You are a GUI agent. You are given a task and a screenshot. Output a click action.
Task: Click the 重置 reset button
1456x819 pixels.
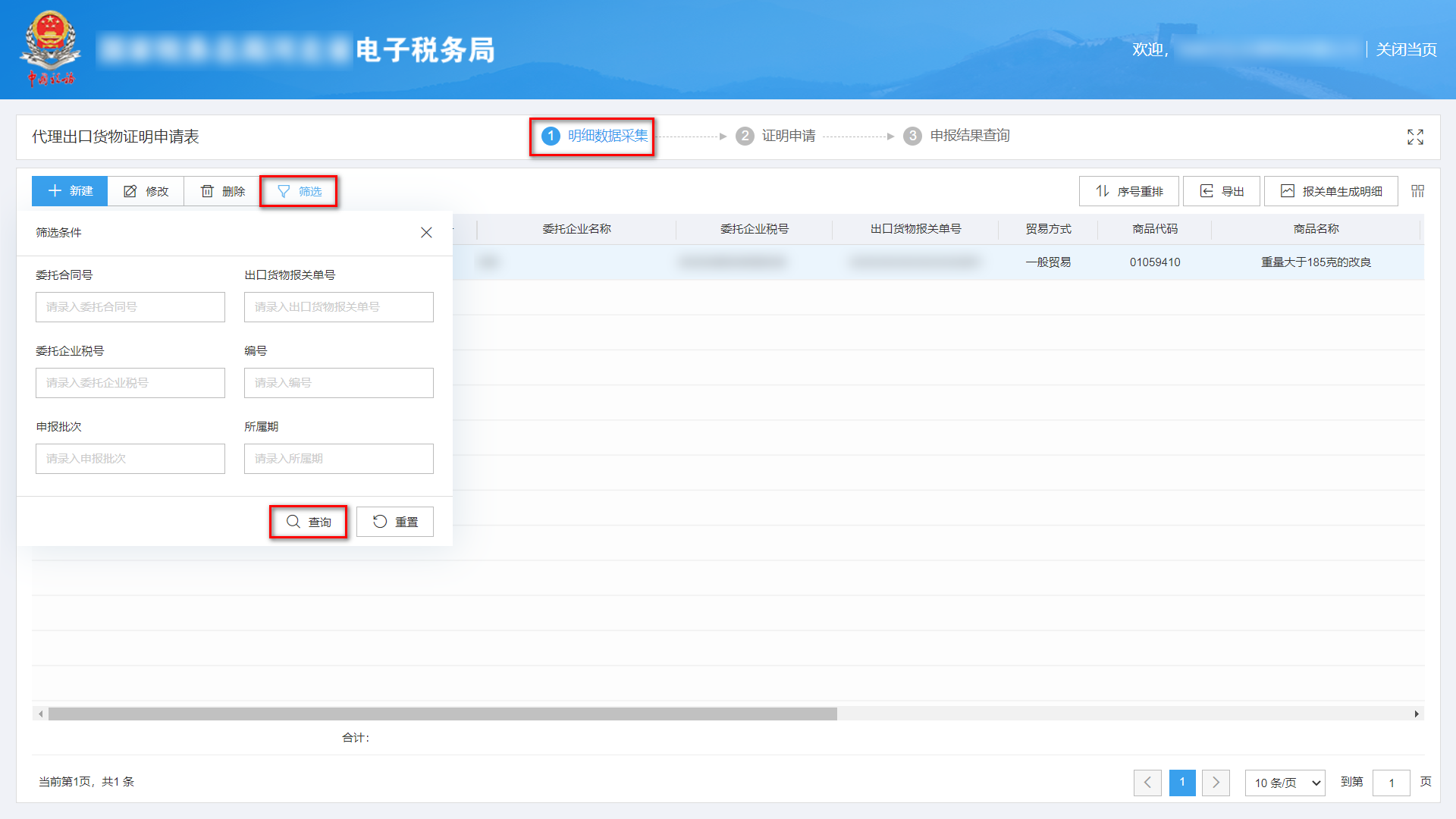click(x=394, y=522)
